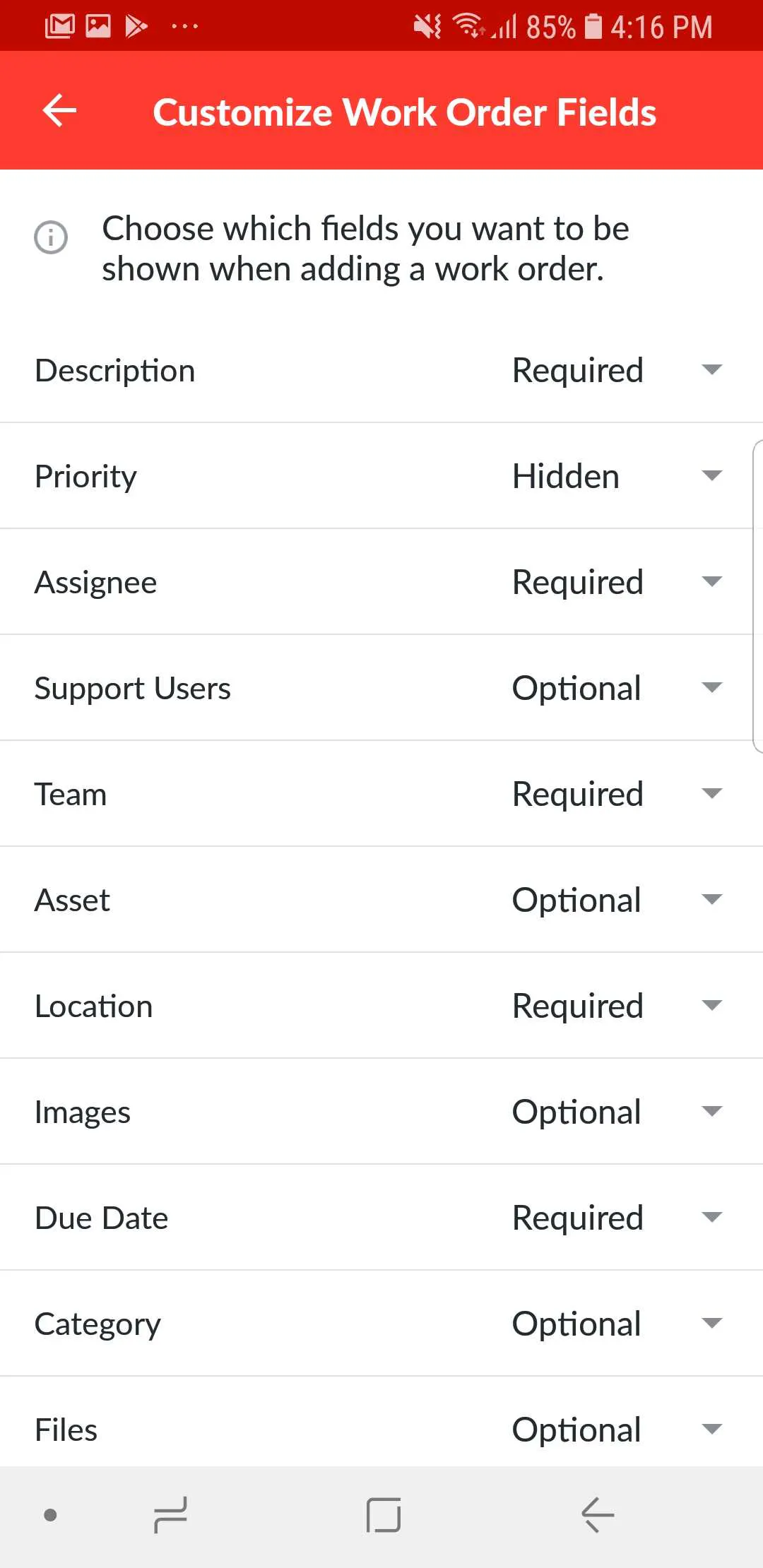Open the Description Required dropdown
The width and height of the screenshot is (763, 1568).
pos(711,370)
